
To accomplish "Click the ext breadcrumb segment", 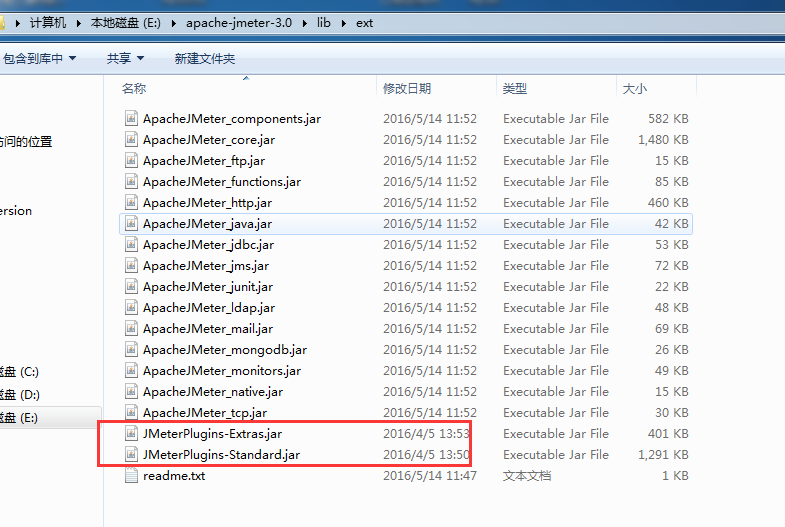I will [x=364, y=23].
